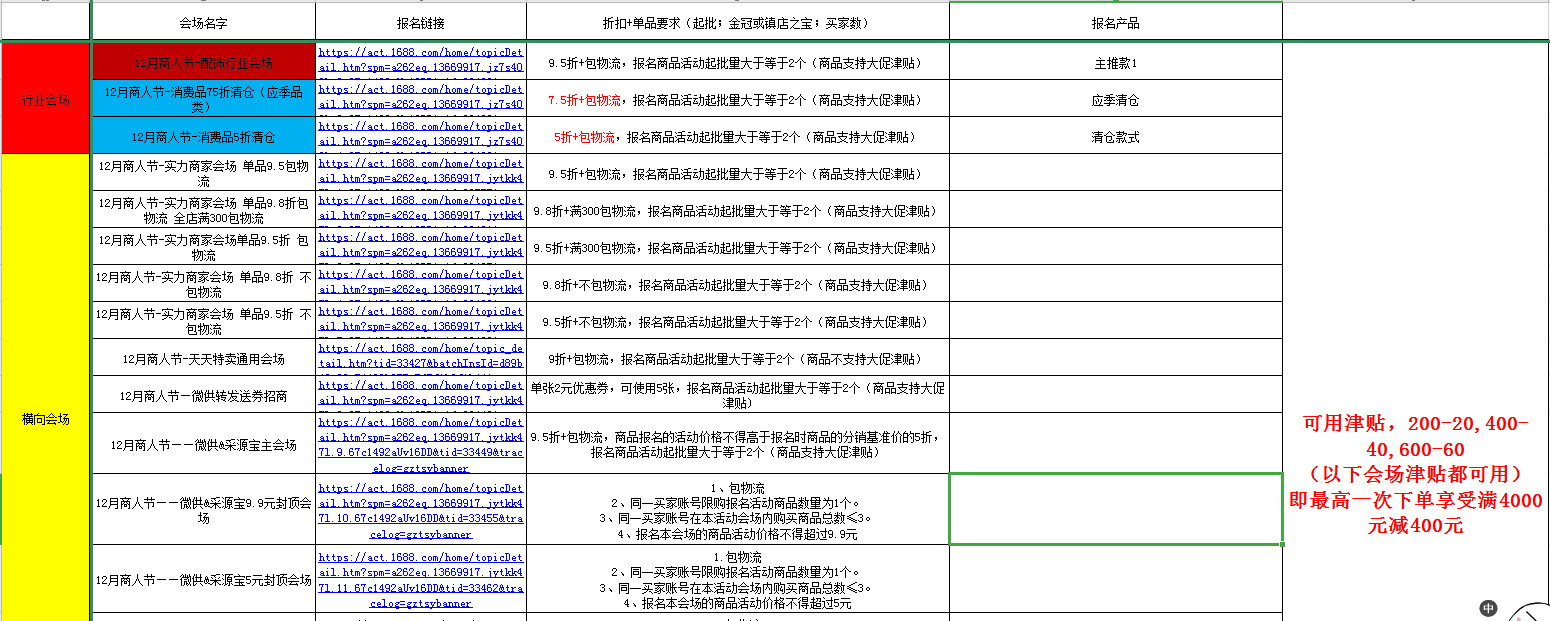
Task: Select the red 行业会场 merged cell
Action: coord(46,99)
